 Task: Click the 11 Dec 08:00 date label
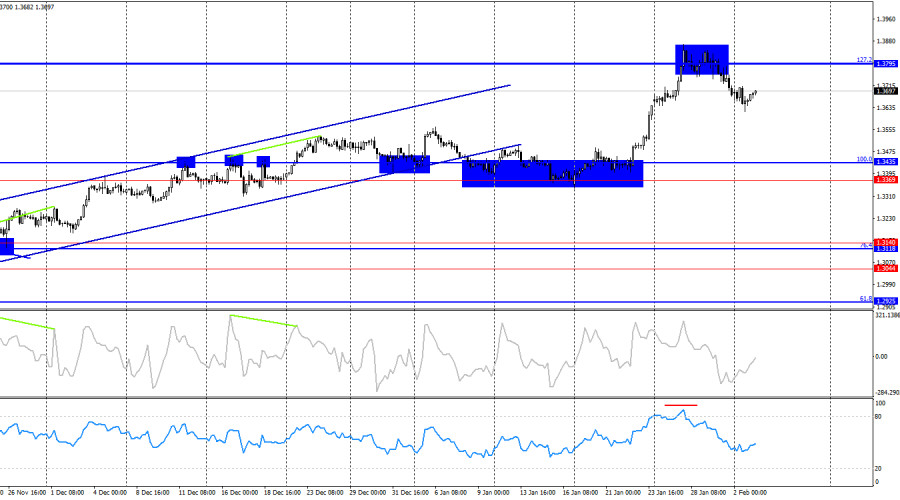pyautogui.click(x=197, y=493)
